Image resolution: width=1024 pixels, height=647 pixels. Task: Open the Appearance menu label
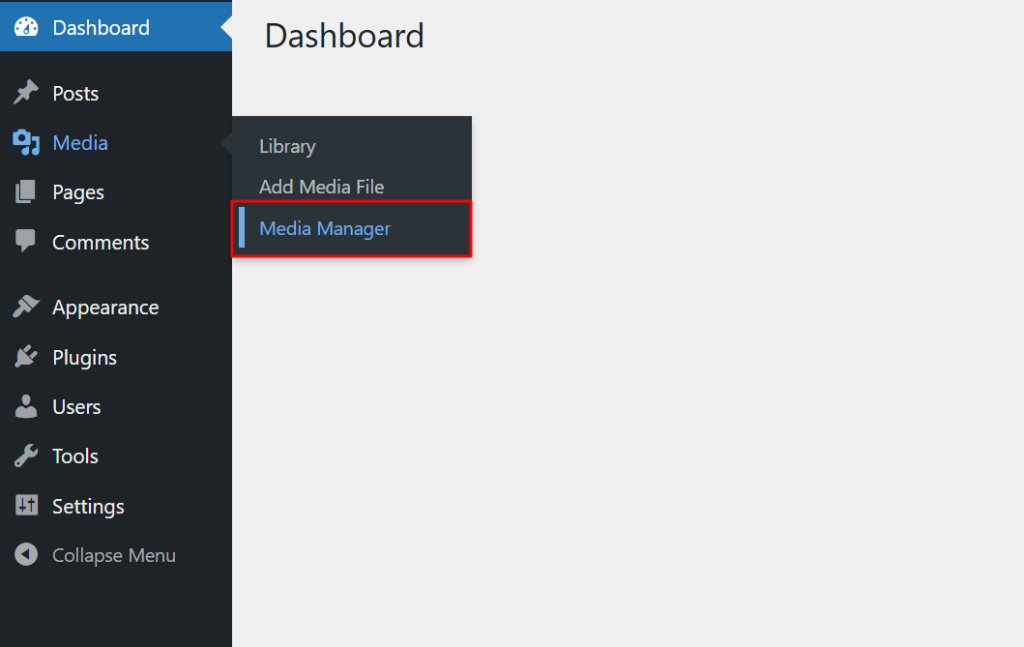point(105,307)
